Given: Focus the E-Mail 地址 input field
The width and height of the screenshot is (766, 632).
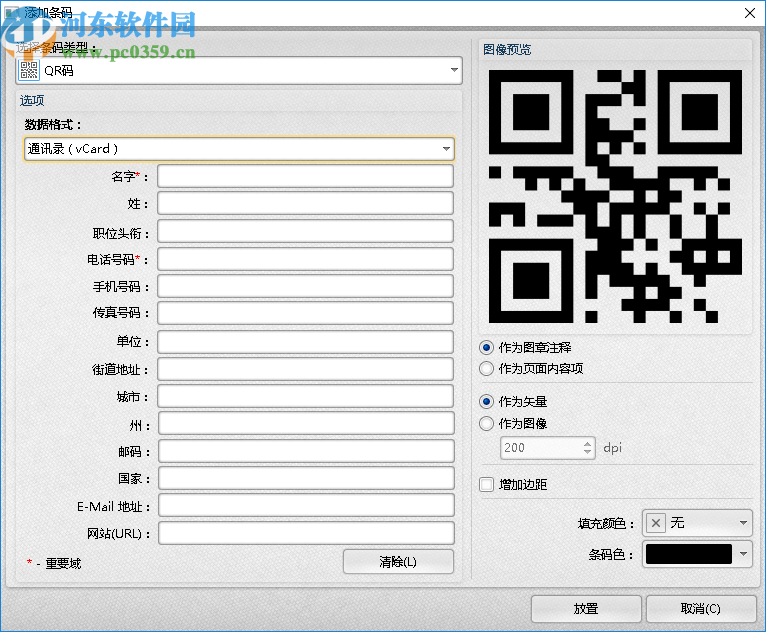Looking at the screenshot, I should (306, 506).
